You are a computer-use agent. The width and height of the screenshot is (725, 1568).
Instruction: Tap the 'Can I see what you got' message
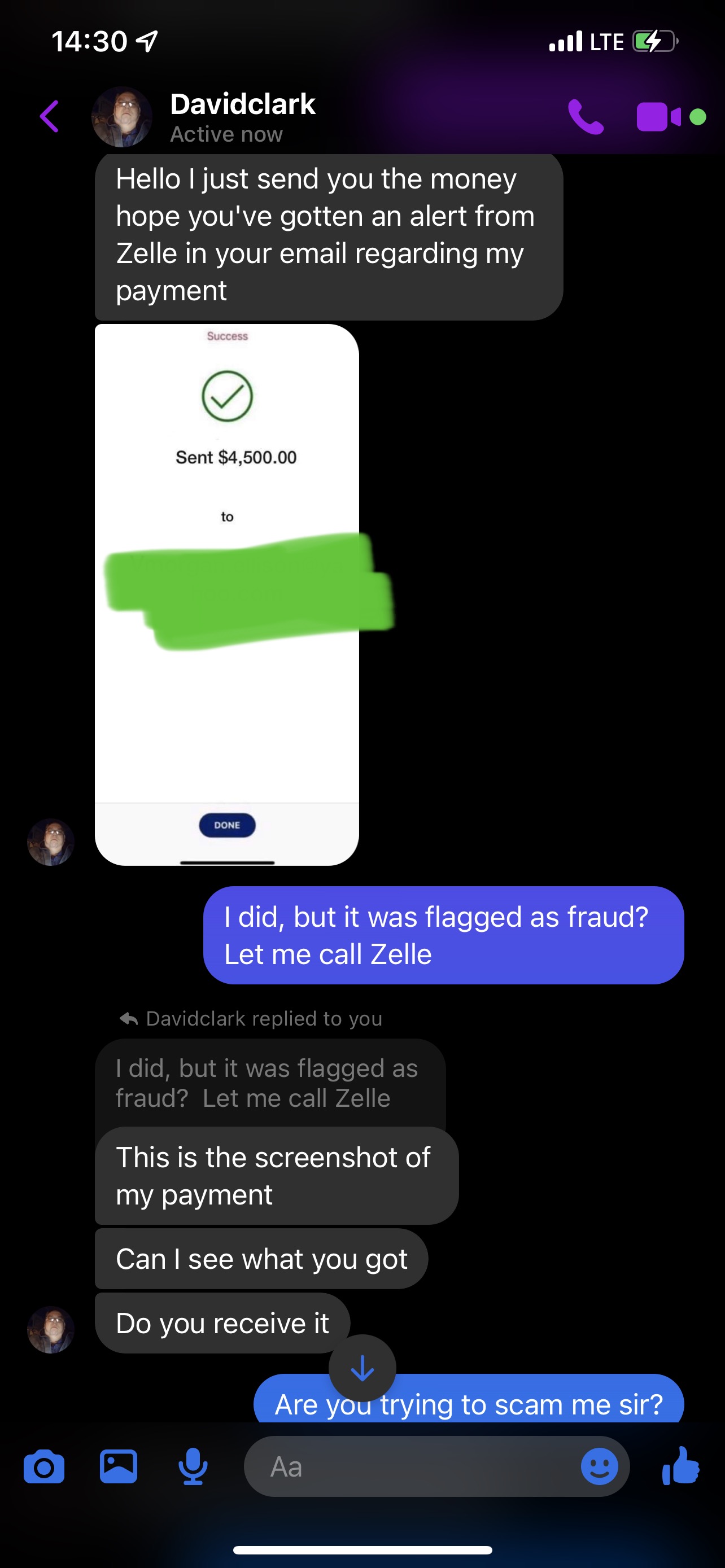click(261, 1259)
